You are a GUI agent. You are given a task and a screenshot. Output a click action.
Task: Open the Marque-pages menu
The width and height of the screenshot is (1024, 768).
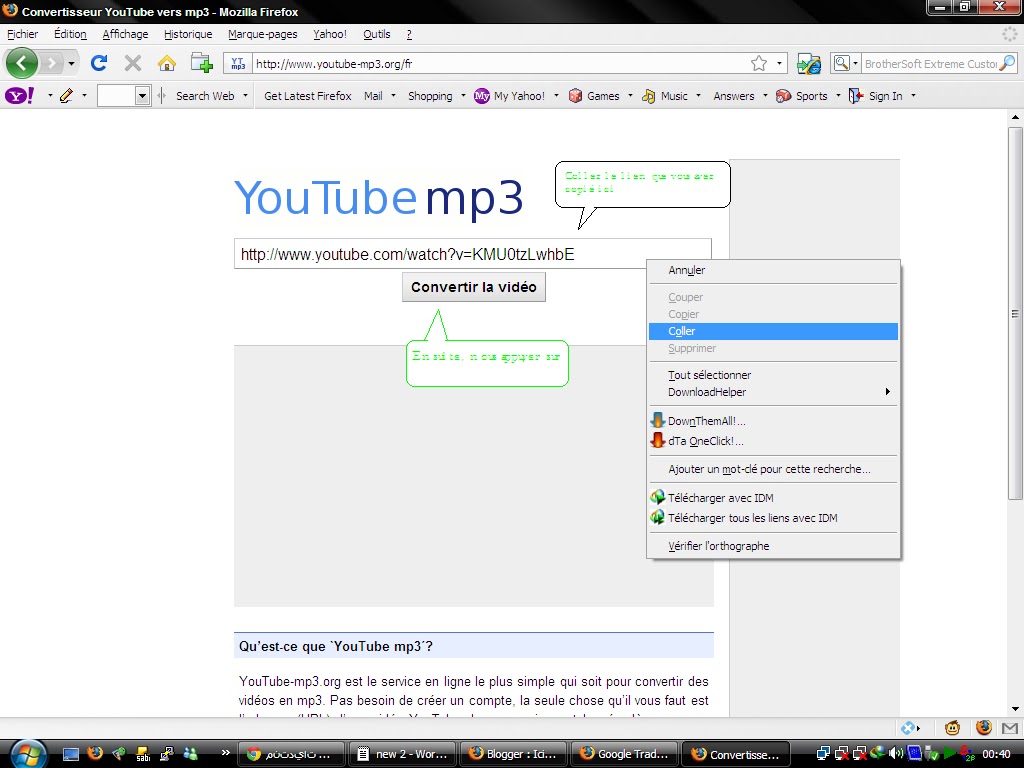tap(263, 34)
